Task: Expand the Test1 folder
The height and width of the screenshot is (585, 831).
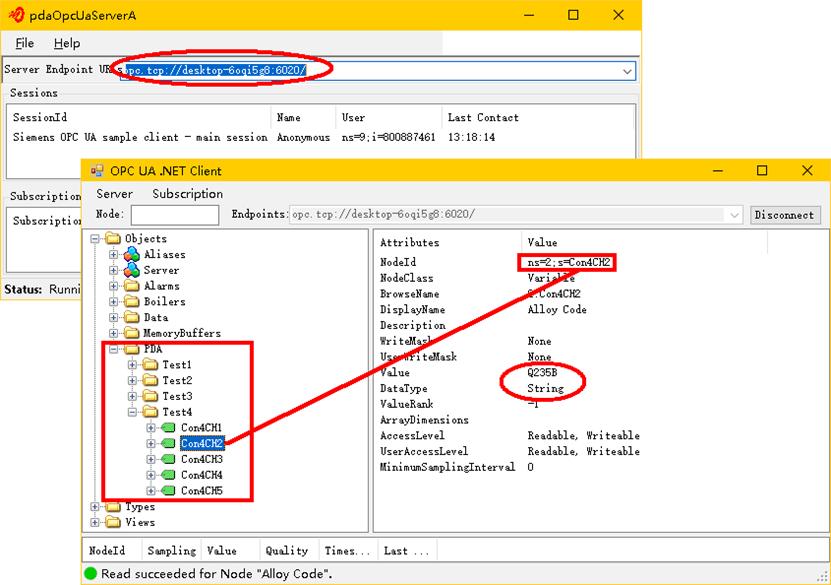Action: pyautogui.click(x=132, y=365)
